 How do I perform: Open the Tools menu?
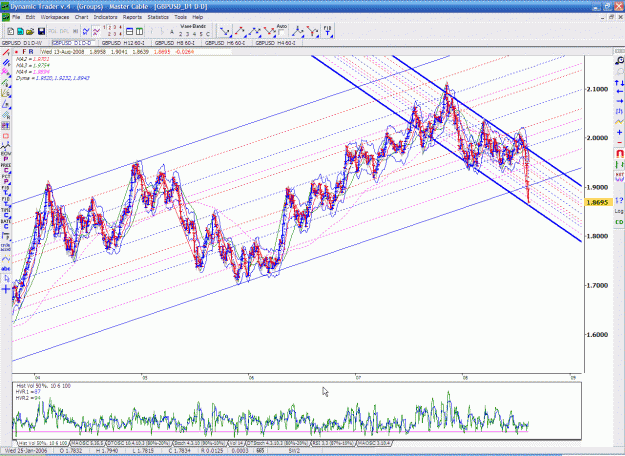181,17
